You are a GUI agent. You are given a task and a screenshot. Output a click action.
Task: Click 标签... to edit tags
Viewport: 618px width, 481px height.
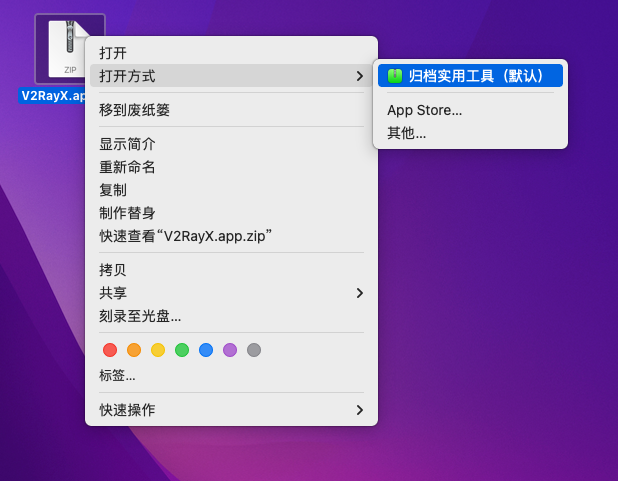coord(117,376)
